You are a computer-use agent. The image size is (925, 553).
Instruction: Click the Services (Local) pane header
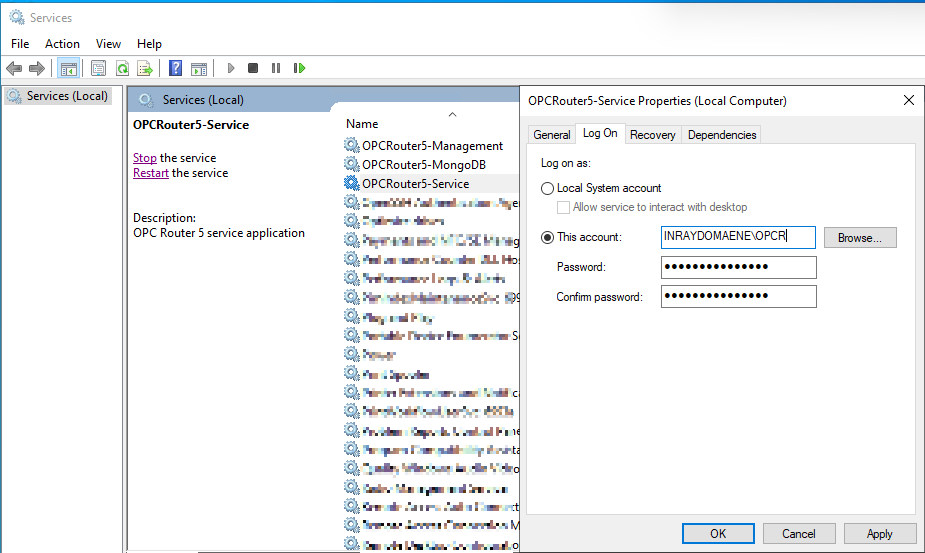point(203,100)
